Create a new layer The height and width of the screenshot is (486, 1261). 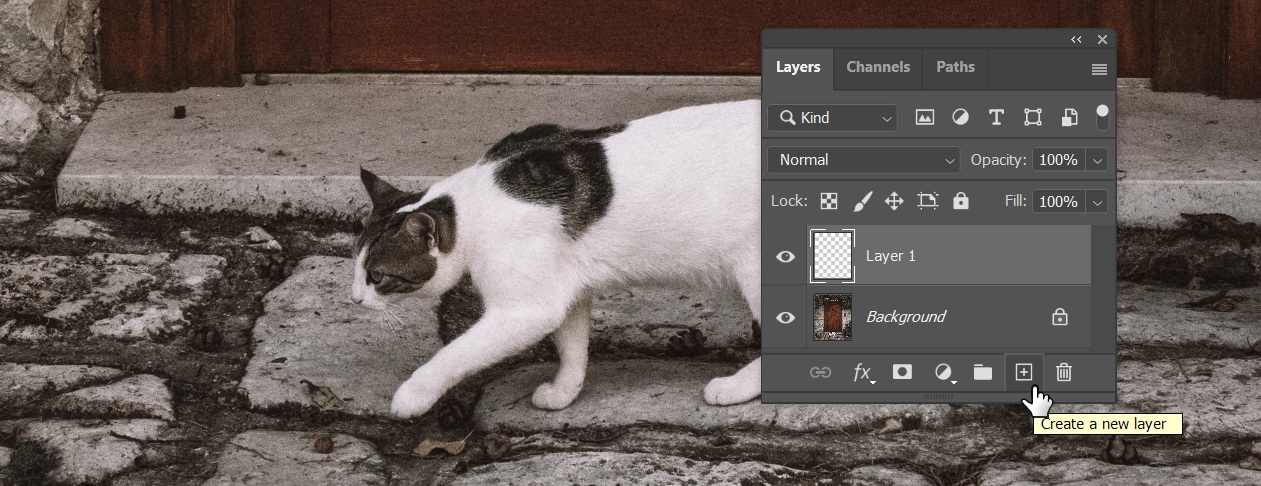(1023, 372)
